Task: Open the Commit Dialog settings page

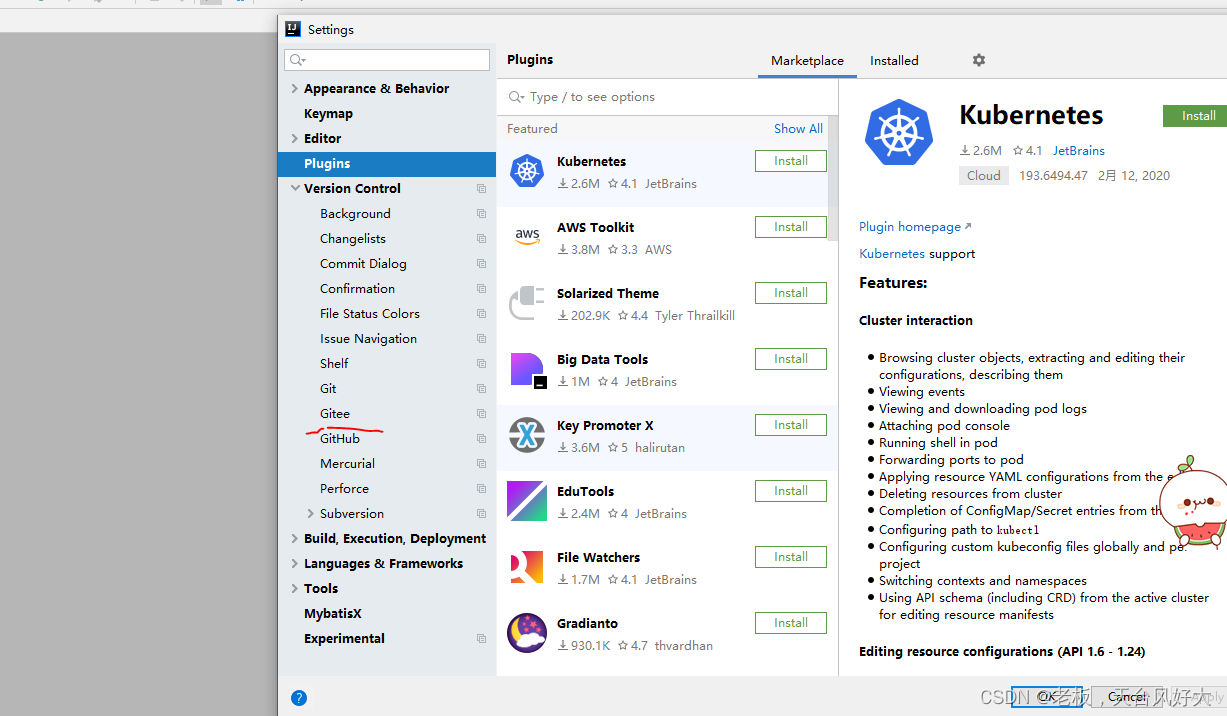Action: coord(363,264)
